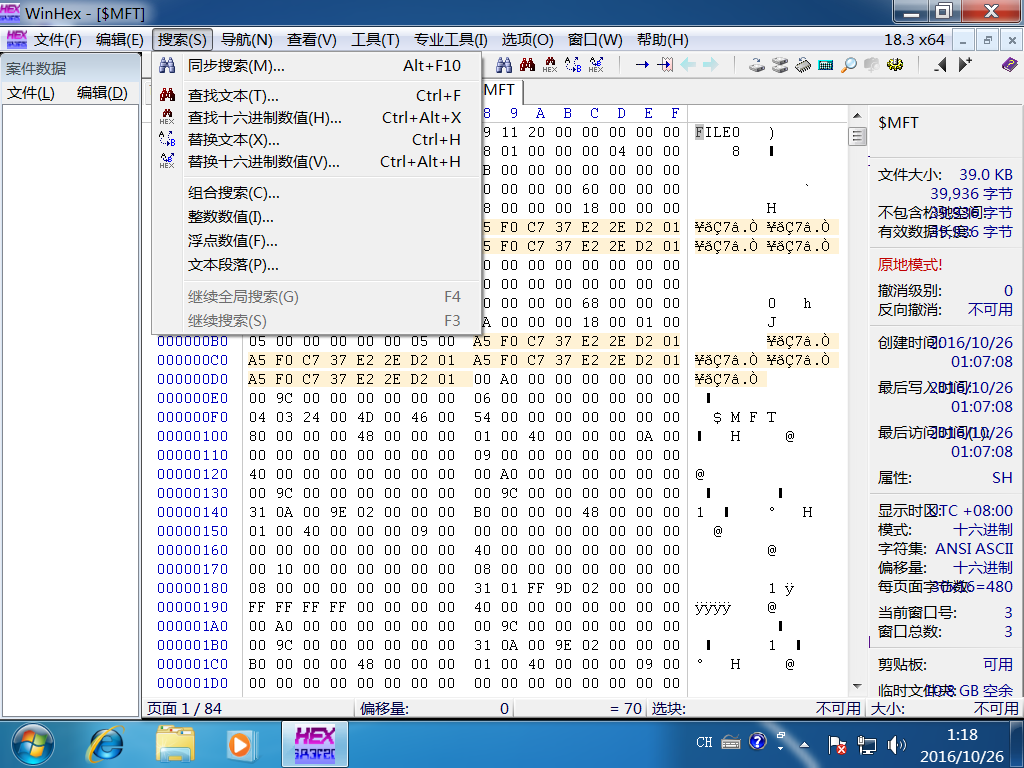Open the 导航(N) menu
Image resolution: width=1024 pixels, height=768 pixels.
coord(246,40)
